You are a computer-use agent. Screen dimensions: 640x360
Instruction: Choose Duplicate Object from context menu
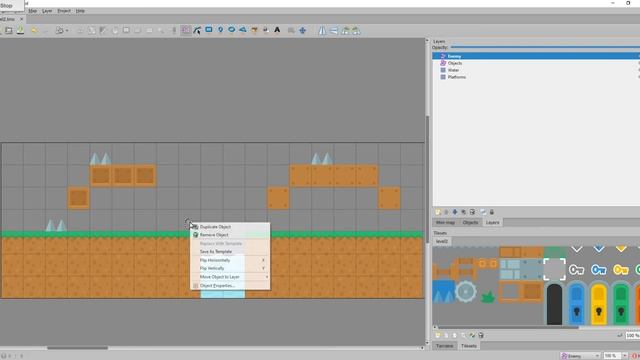point(230,227)
